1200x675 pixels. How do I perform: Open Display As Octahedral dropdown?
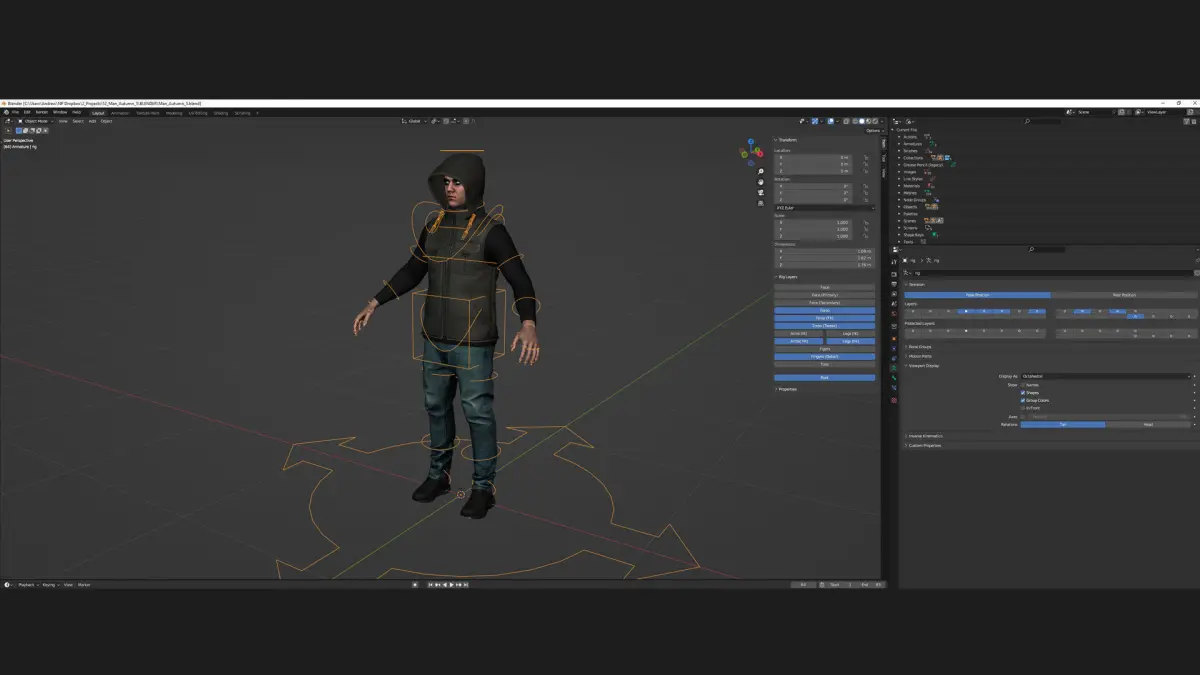1105,376
